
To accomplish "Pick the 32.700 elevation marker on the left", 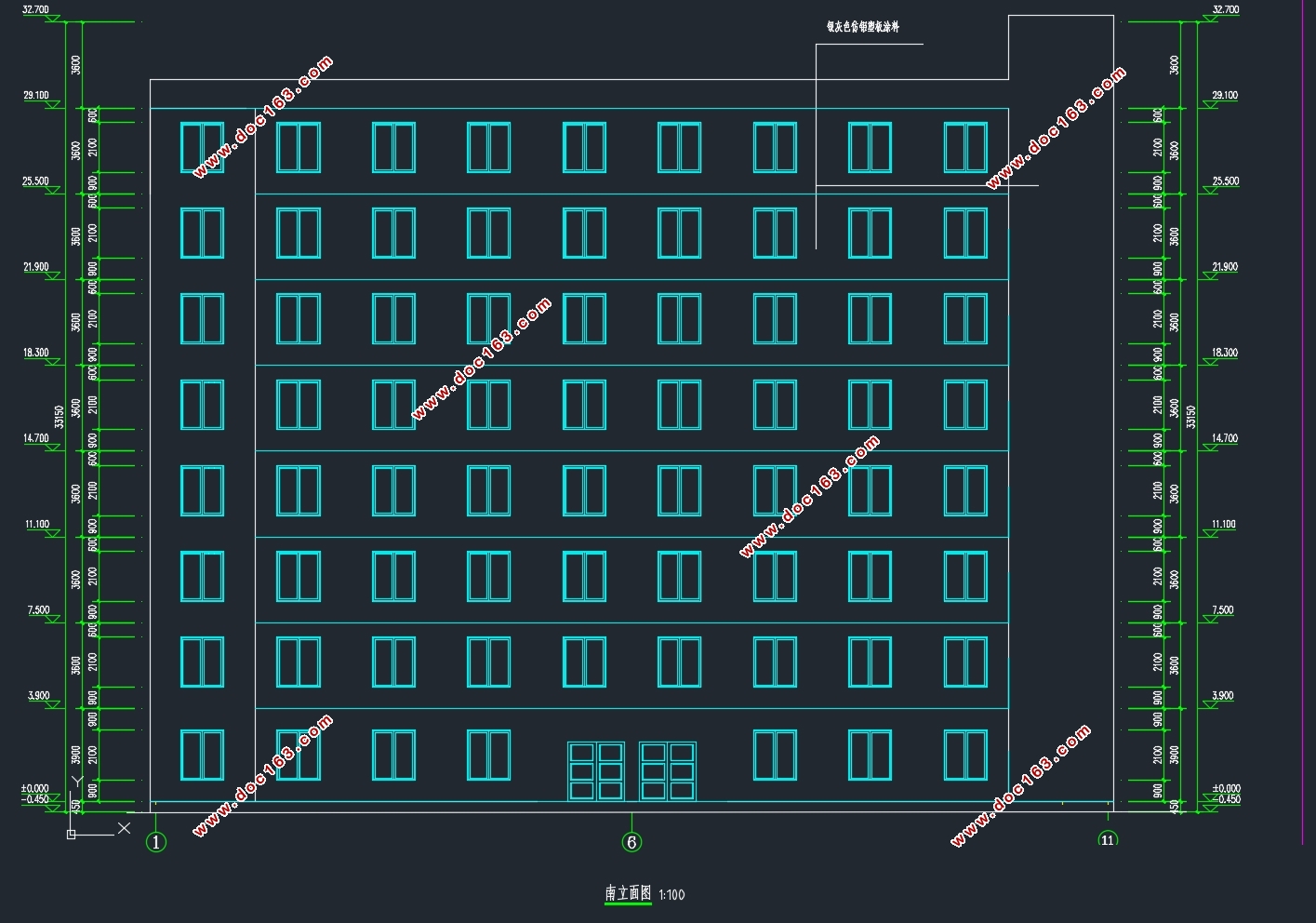I will [x=35, y=10].
